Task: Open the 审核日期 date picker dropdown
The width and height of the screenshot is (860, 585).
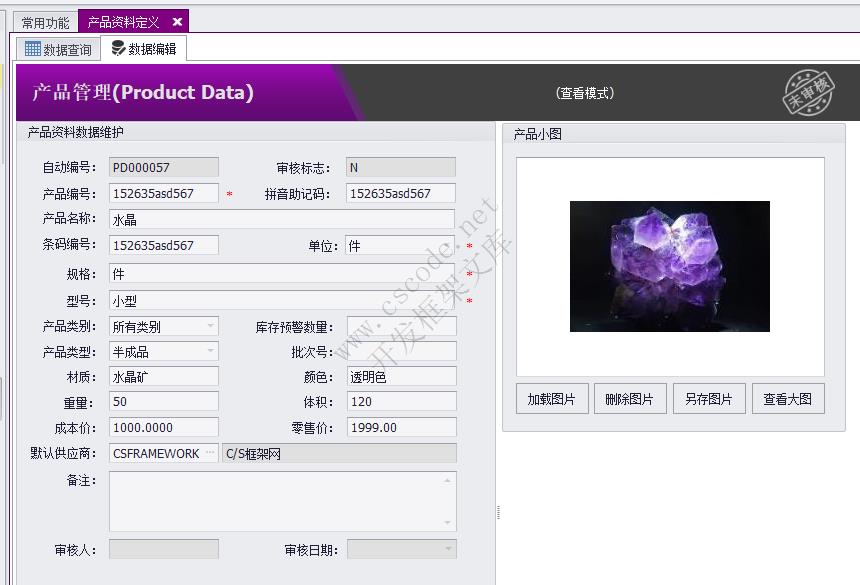Action: [x=448, y=548]
